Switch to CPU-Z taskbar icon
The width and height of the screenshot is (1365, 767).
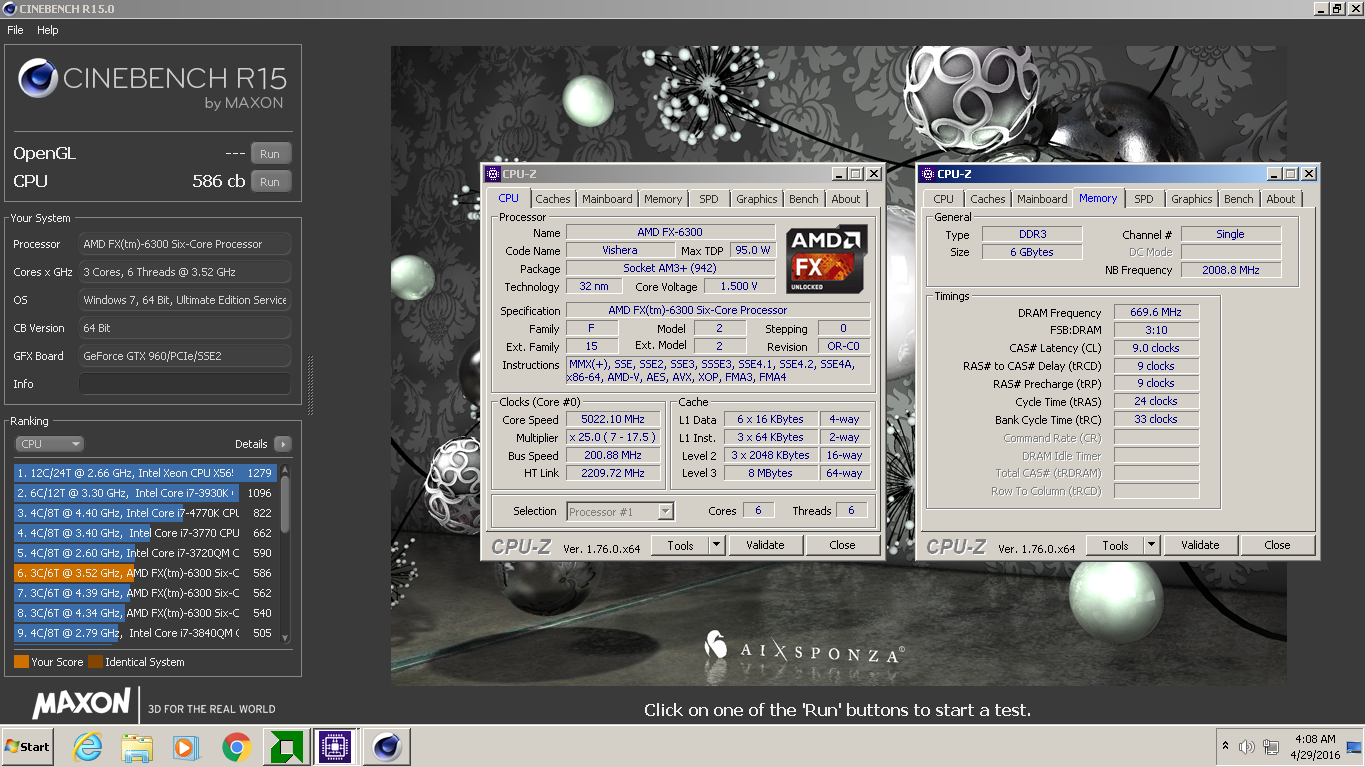pos(334,747)
